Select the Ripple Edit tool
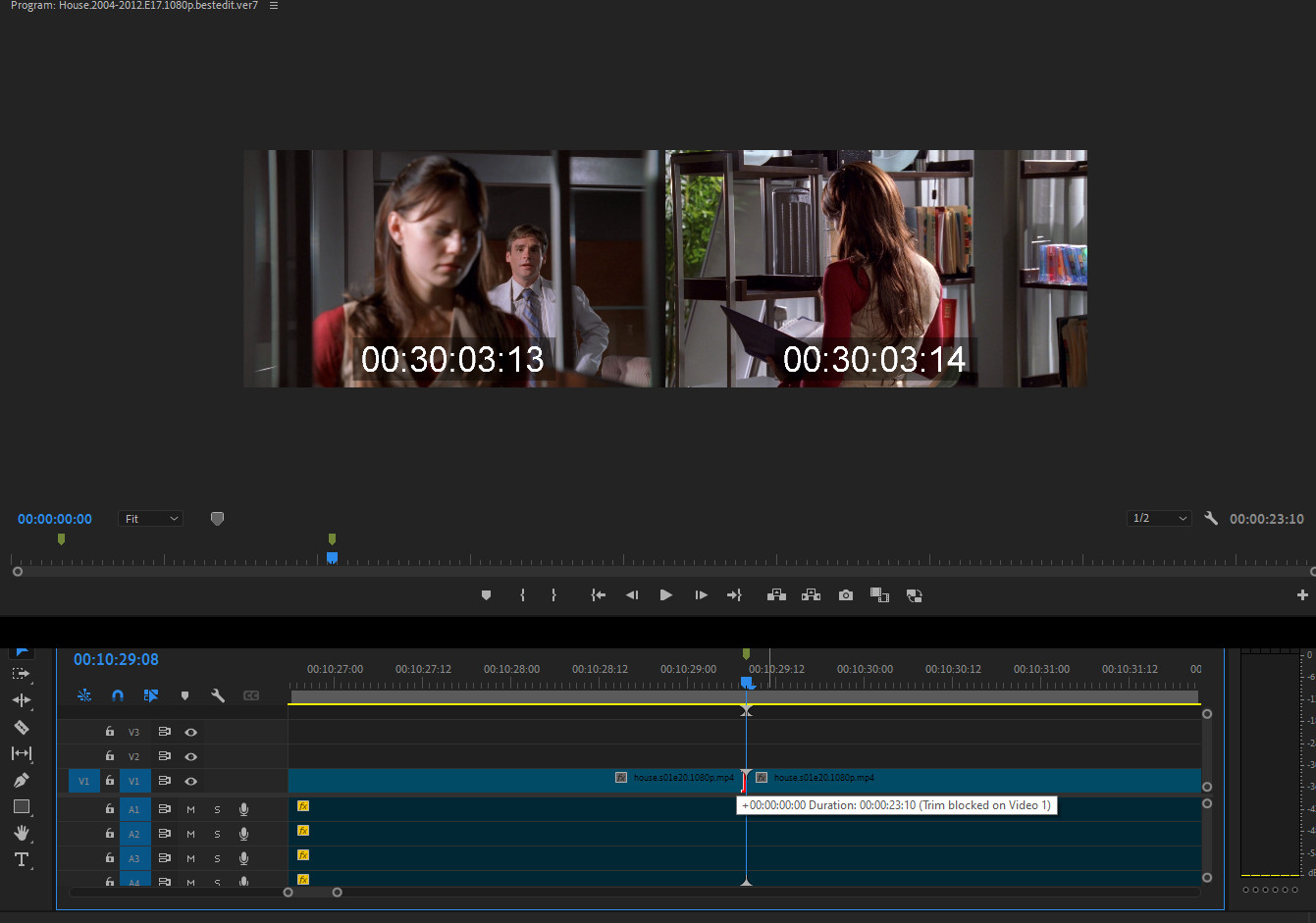 [21, 700]
